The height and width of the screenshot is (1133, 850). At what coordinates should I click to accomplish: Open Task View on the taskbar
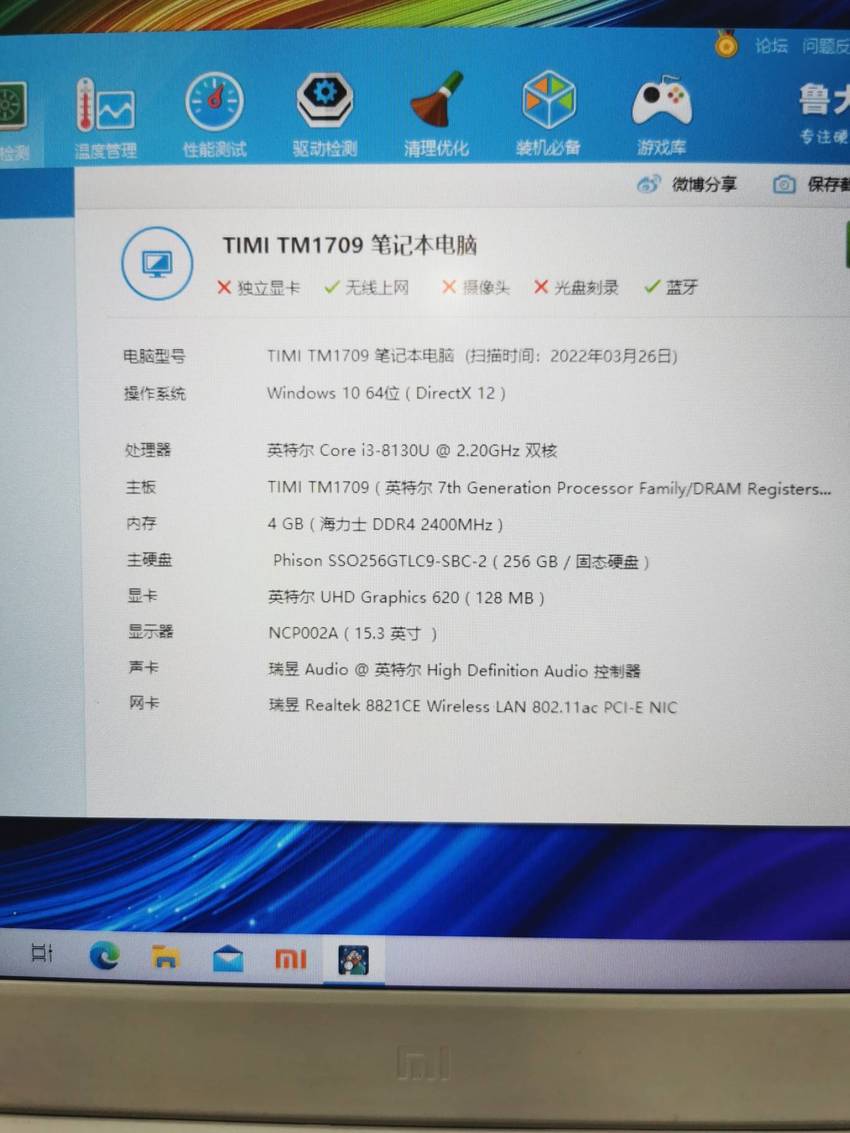(x=42, y=953)
